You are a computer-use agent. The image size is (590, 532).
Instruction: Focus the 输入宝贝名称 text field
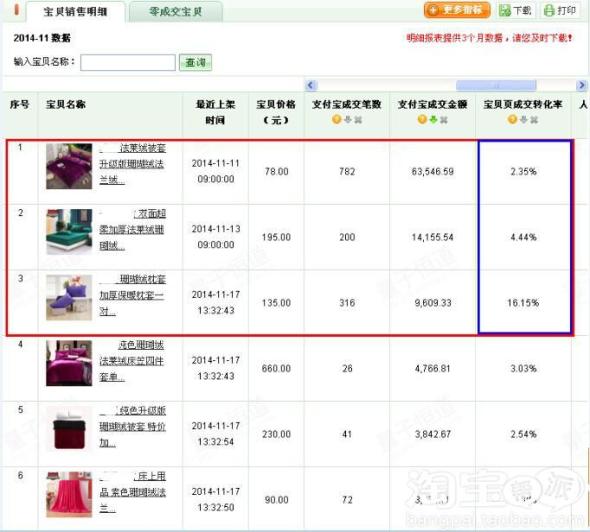[128, 62]
